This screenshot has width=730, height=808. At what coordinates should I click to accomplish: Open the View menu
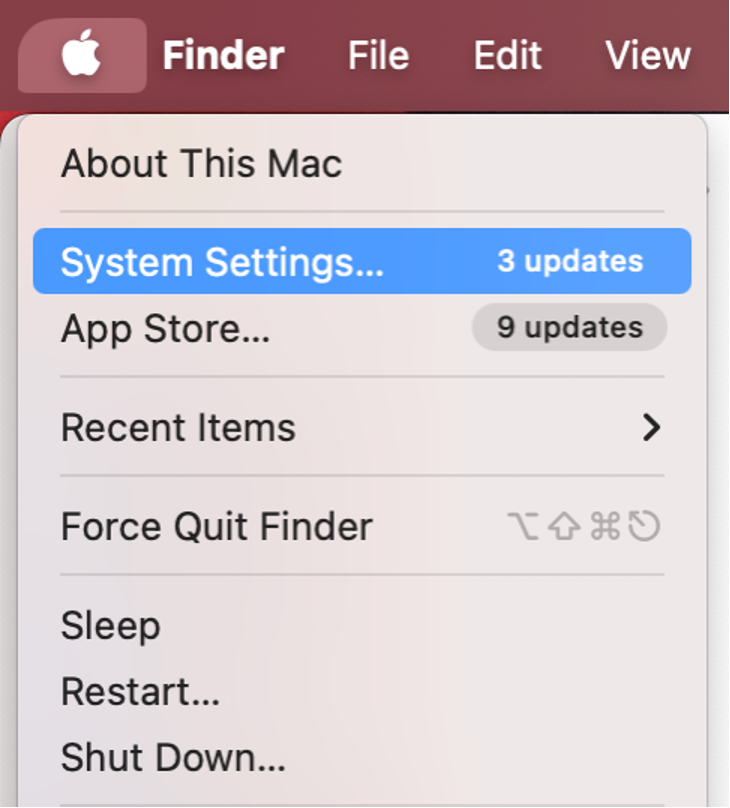pyautogui.click(x=647, y=55)
